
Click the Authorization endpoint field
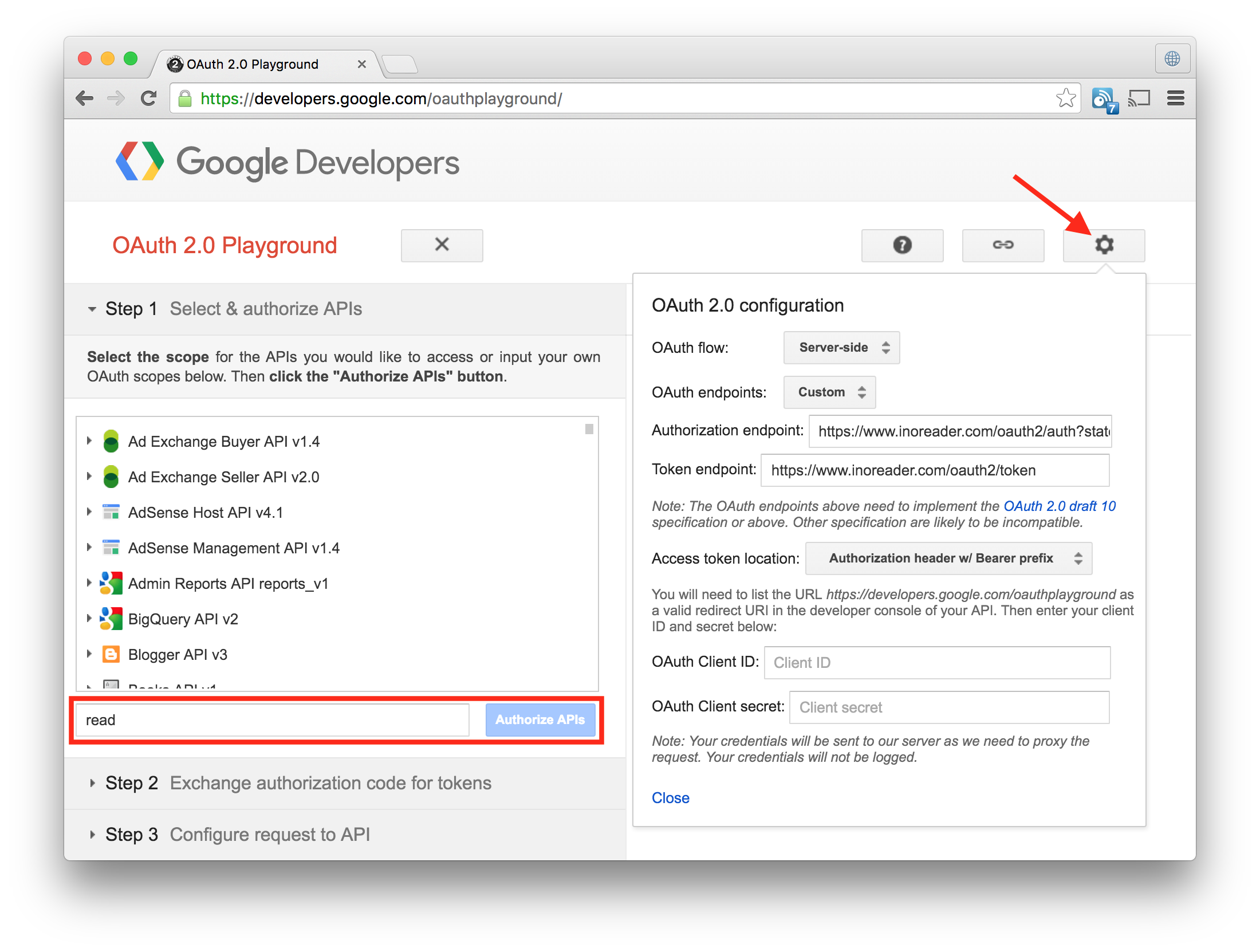[x=960, y=431]
